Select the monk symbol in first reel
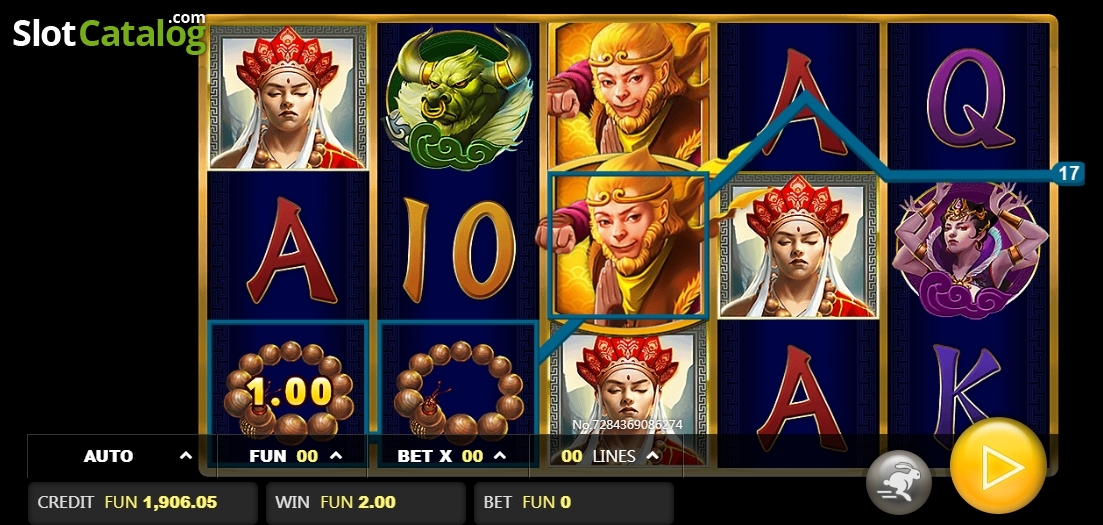 point(287,98)
